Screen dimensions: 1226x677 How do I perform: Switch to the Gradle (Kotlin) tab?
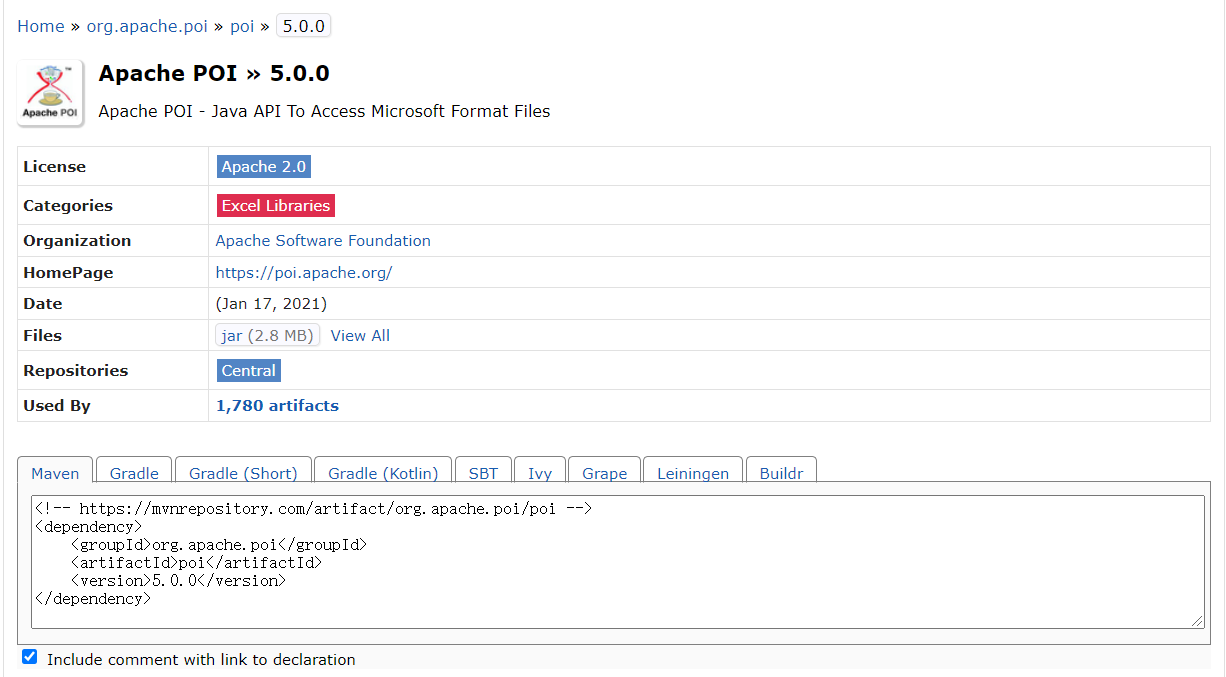point(383,473)
